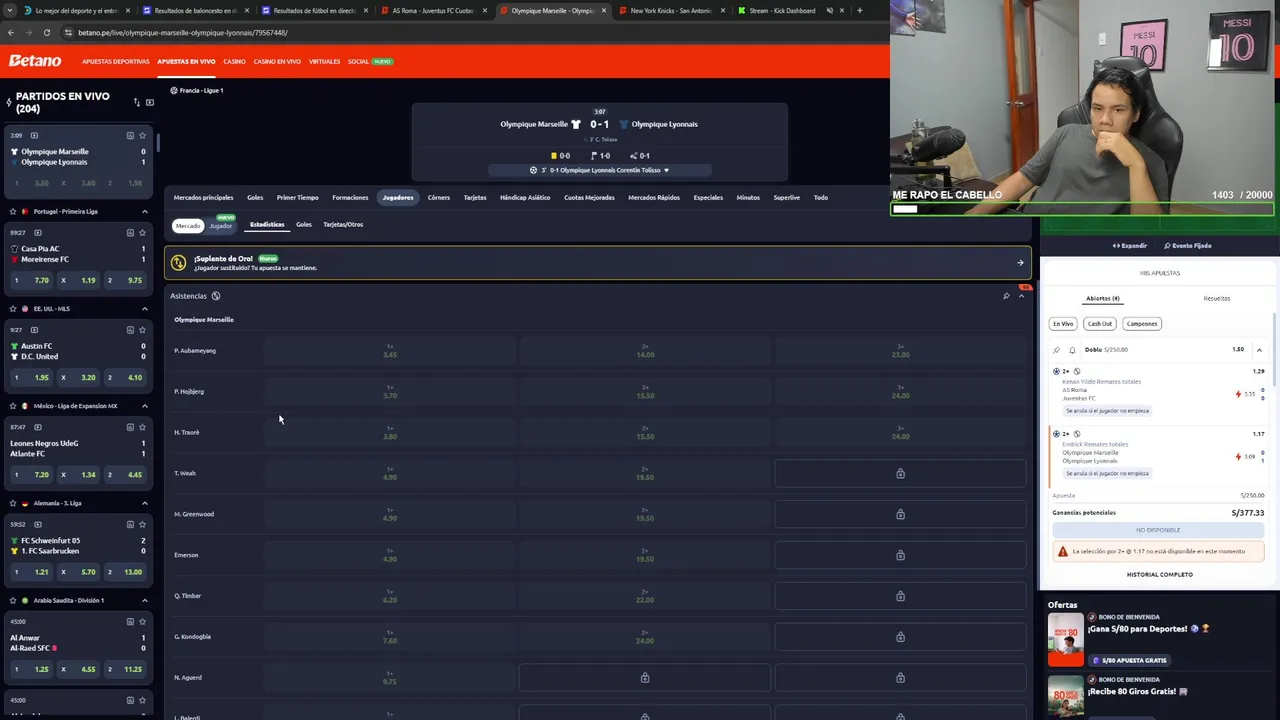Favorite the FC Schweinfurt 05 match star

click(142, 524)
